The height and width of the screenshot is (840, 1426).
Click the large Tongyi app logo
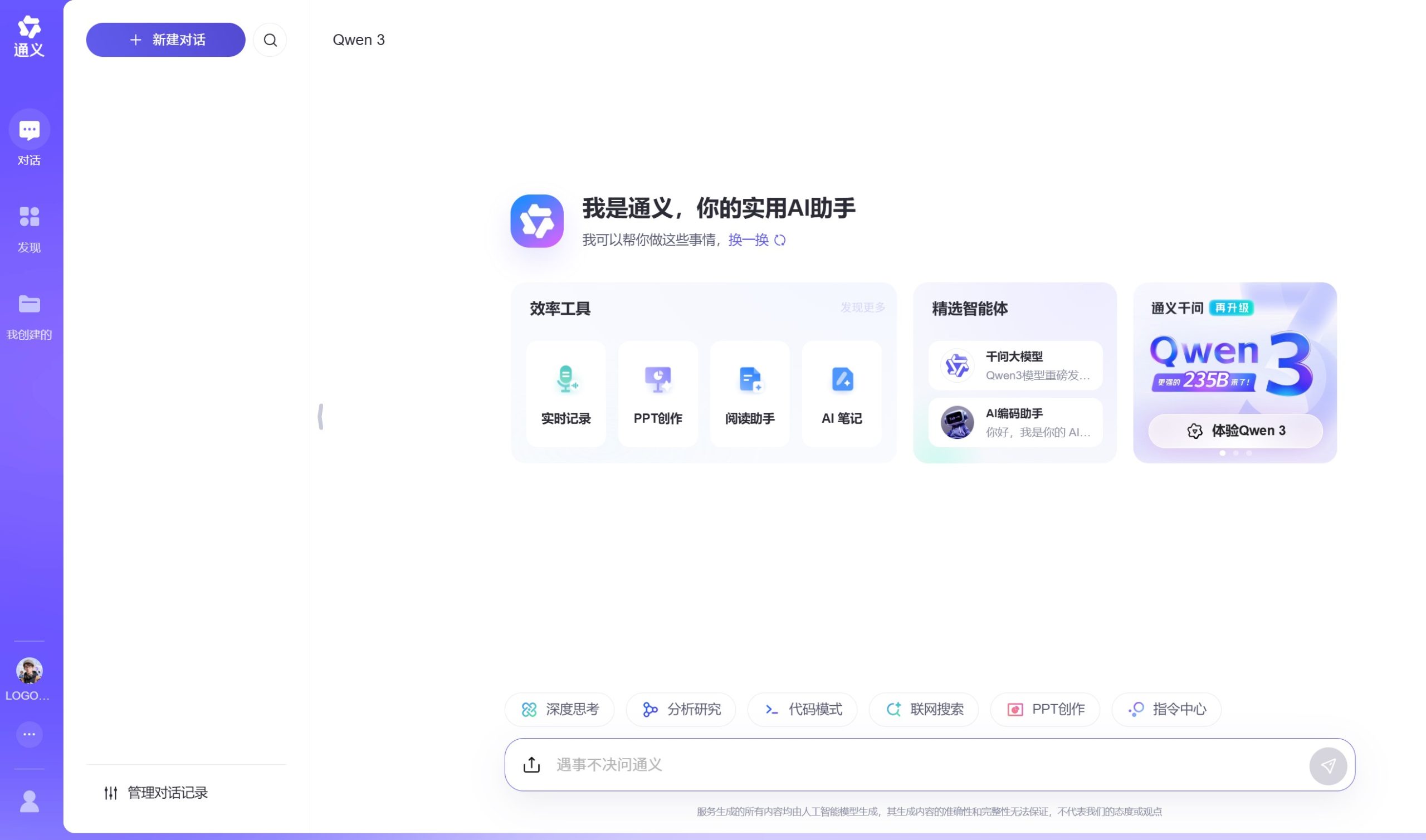[x=537, y=221]
